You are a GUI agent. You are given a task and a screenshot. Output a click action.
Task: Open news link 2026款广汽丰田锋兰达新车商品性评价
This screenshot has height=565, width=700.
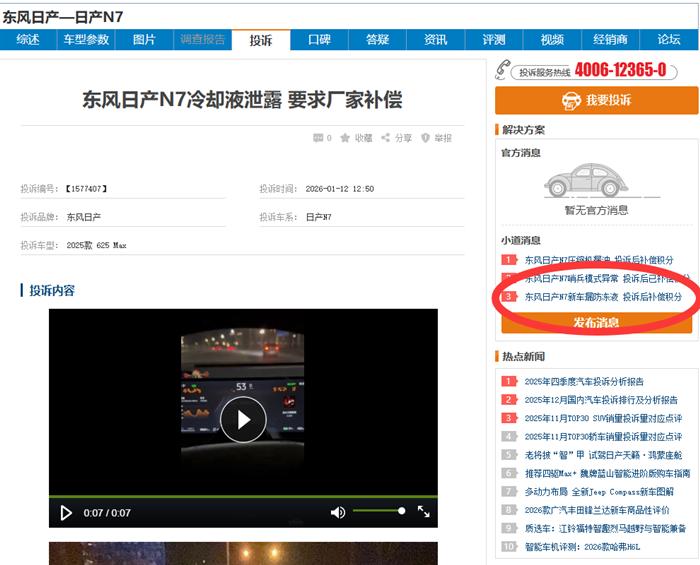pos(597,510)
